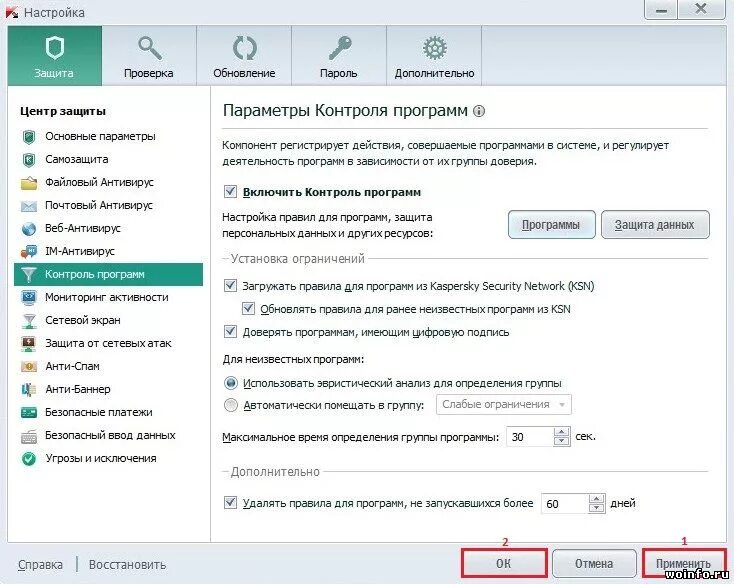The image size is (734, 584).
Task: Click the Контроль программ funnel icon
Action: point(29,275)
